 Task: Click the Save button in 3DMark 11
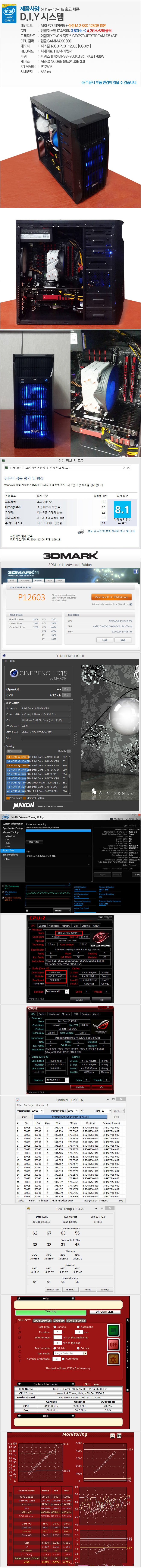click(x=123, y=639)
